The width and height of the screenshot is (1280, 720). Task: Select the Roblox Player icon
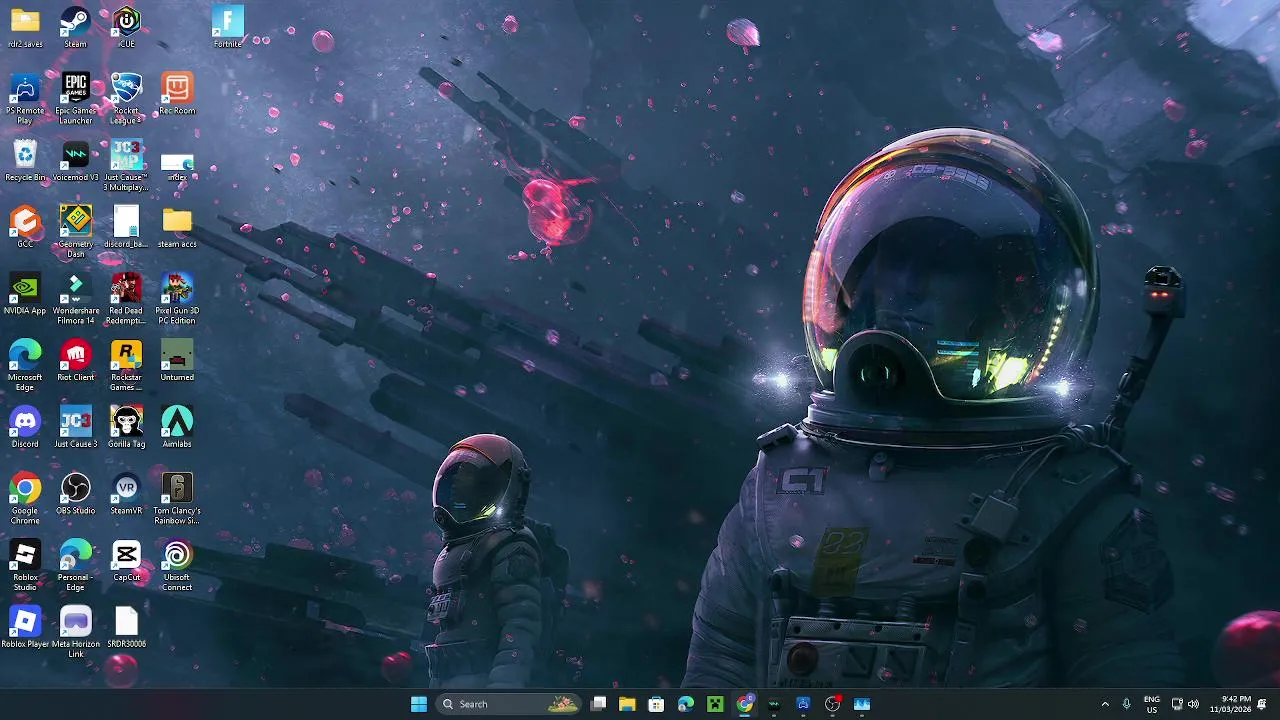tap(25, 627)
